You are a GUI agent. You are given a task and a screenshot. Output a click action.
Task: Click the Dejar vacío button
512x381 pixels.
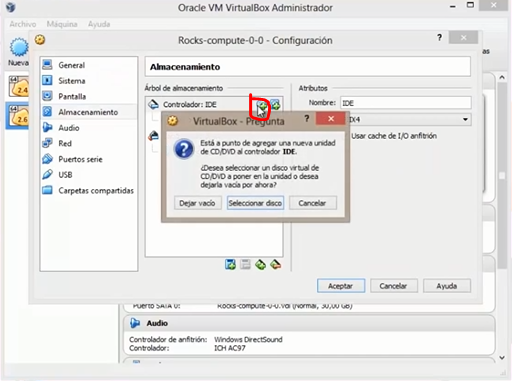pos(198,203)
